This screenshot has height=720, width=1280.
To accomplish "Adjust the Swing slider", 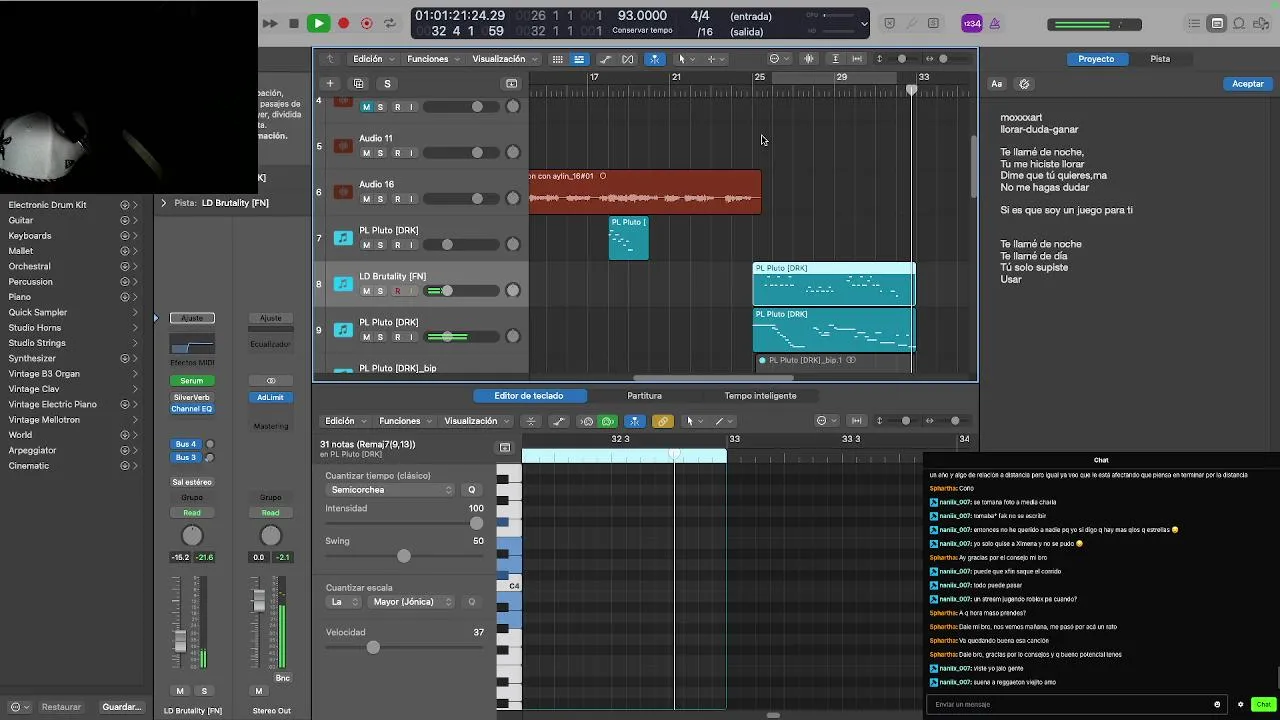I will 404,556.
